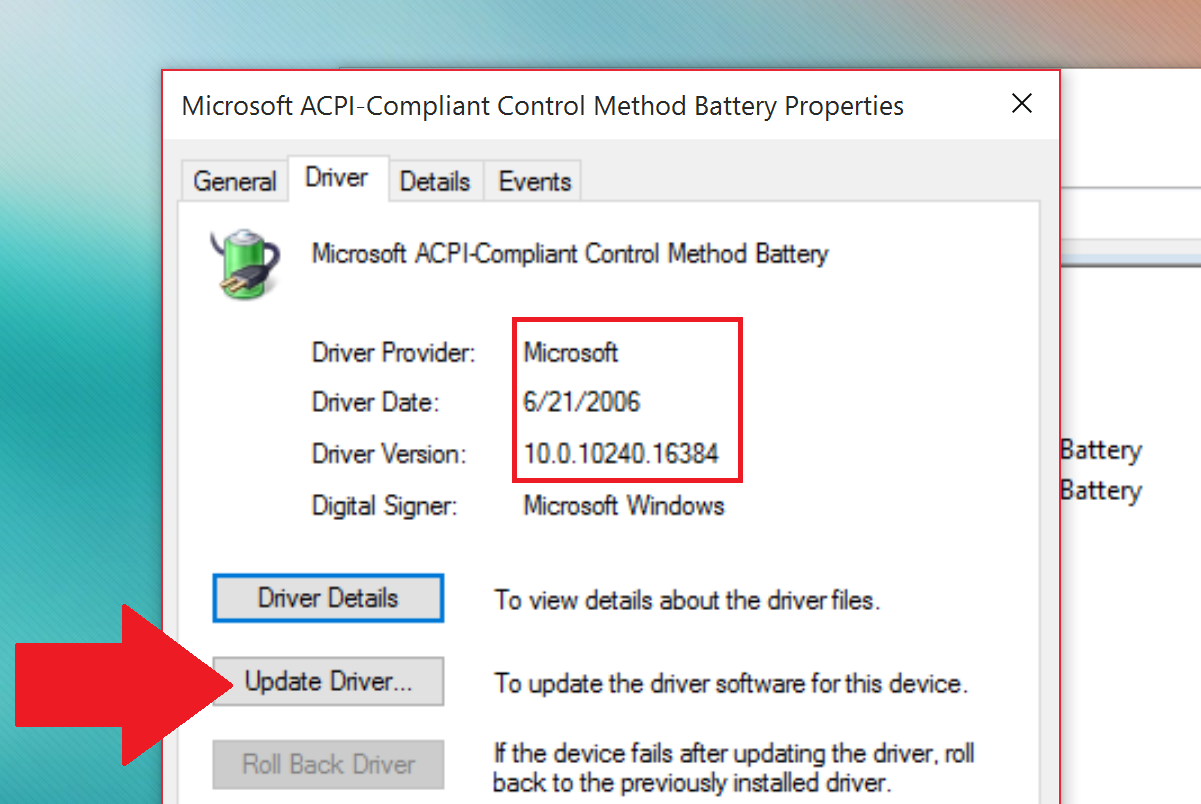Click the Digital Signer label
This screenshot has width=1201, height=804.
[x=385, y=505]
